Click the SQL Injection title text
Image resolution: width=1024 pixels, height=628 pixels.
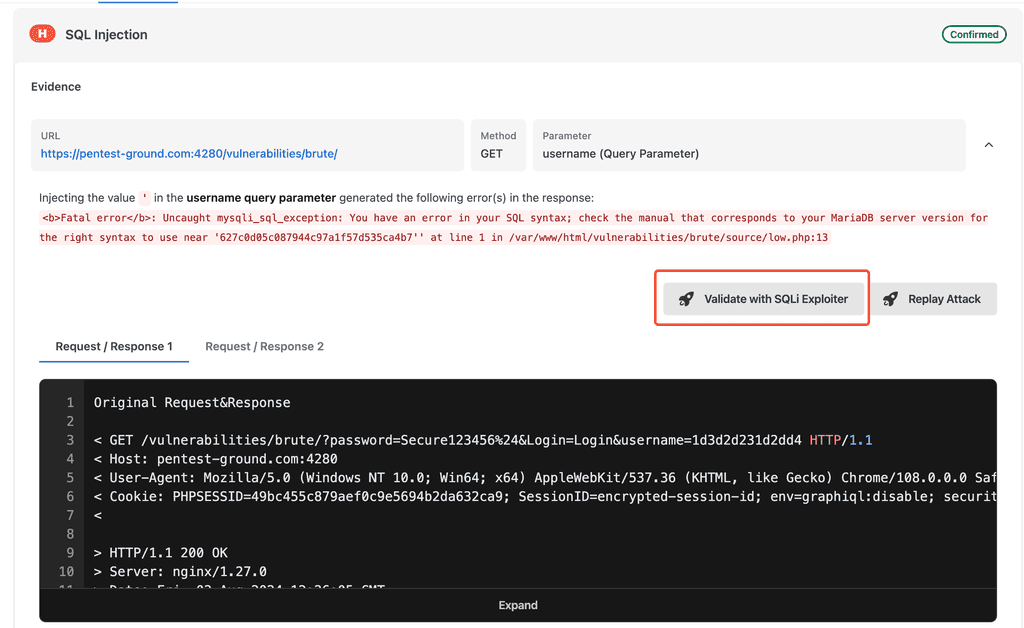click(x=106, y=33)
